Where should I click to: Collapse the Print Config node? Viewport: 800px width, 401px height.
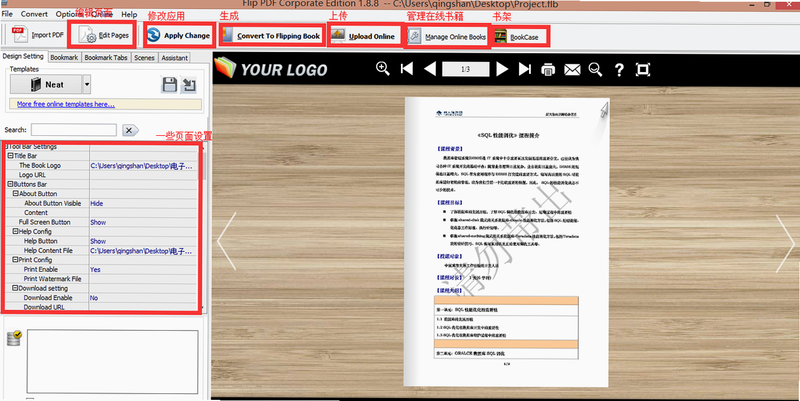[x=15, y=260]
